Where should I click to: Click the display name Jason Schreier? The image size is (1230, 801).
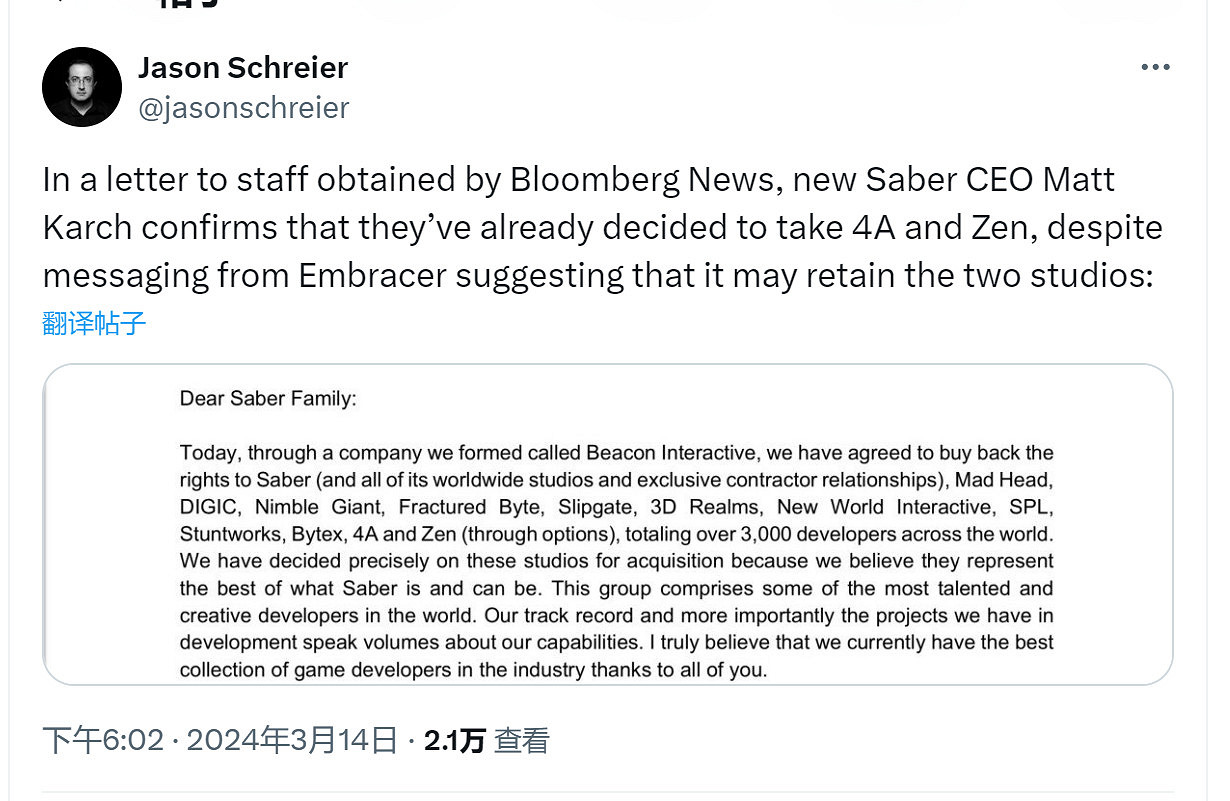pos(242,67)
